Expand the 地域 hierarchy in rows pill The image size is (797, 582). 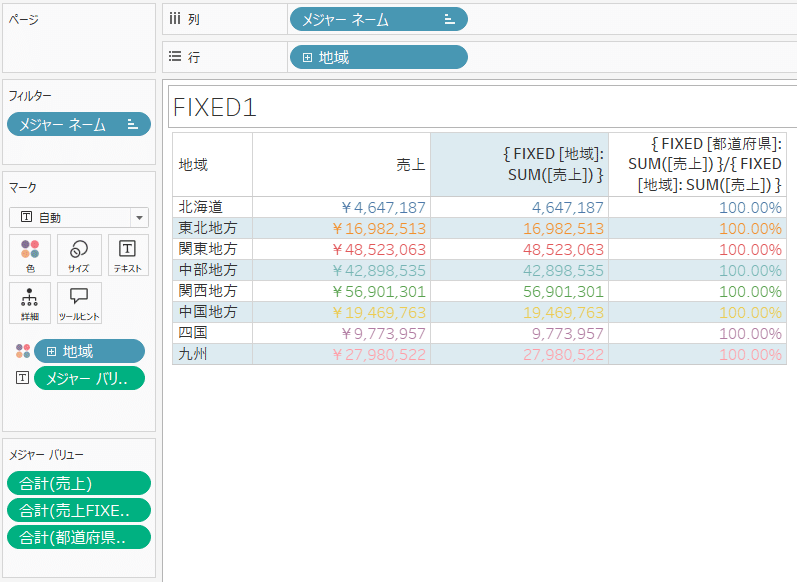[308, 57]
